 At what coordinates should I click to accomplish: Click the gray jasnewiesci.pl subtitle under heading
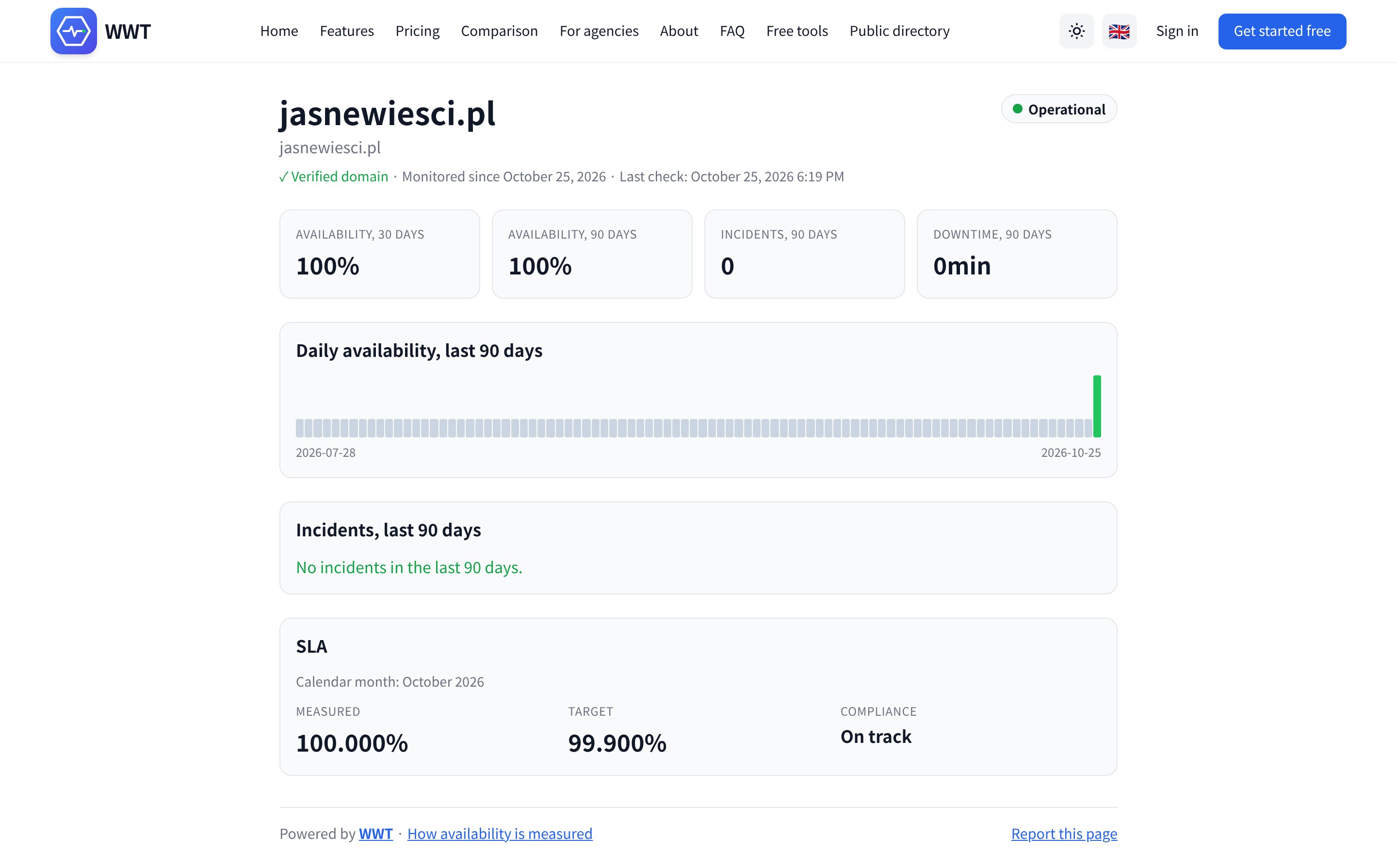click(x=330, y=148)
